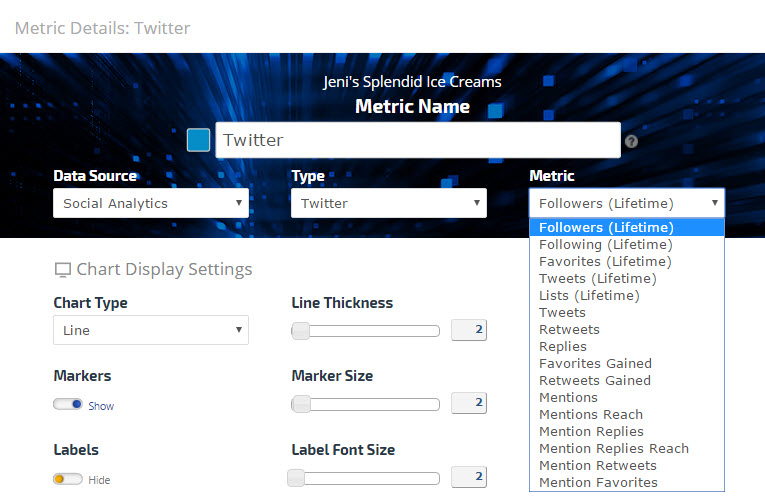Toggle the Markers Show switch
The height and width of the screenshot is (500, 765).
pos(68,405)
